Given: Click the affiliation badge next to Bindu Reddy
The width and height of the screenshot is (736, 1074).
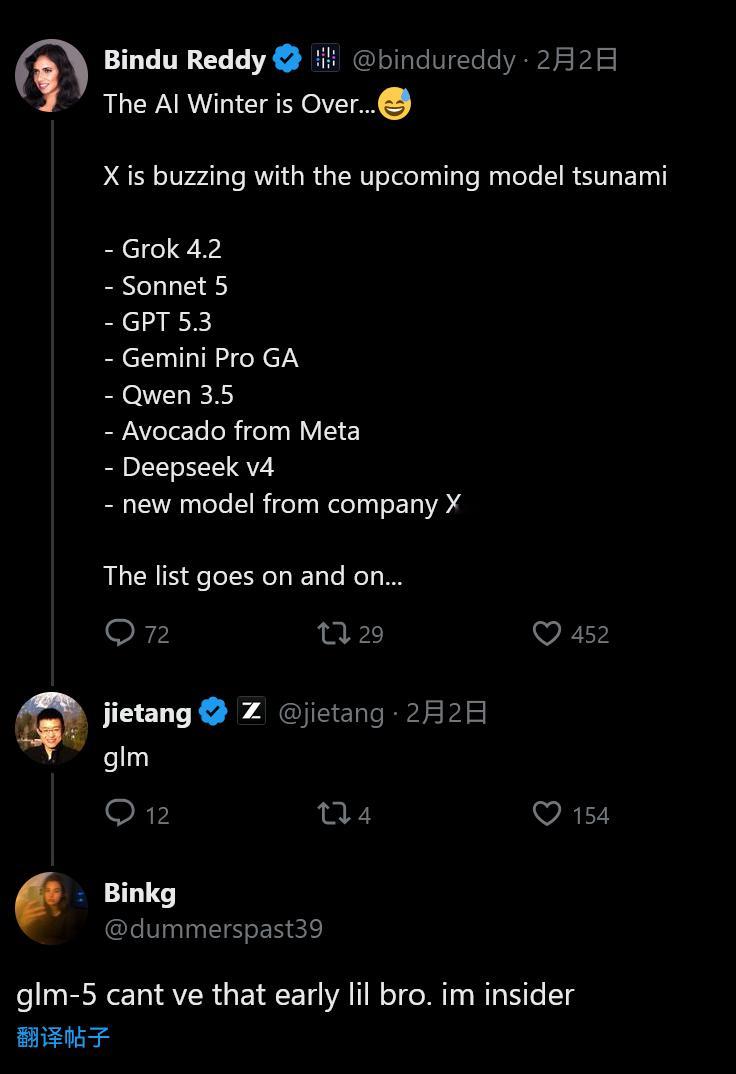Looking at the screenshot, I should (326, 59).
